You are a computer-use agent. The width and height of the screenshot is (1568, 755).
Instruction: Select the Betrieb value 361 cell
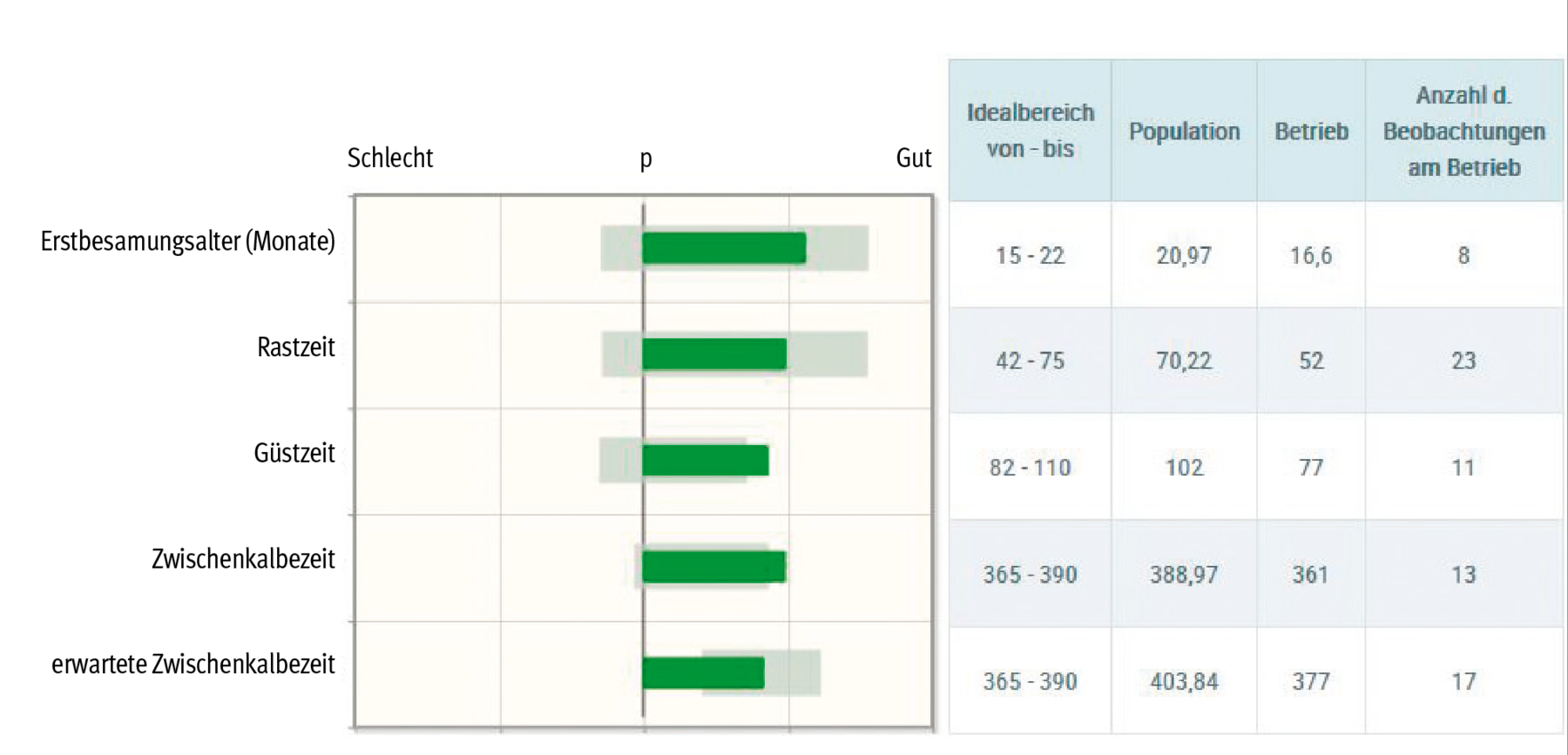coord(1310,575)
